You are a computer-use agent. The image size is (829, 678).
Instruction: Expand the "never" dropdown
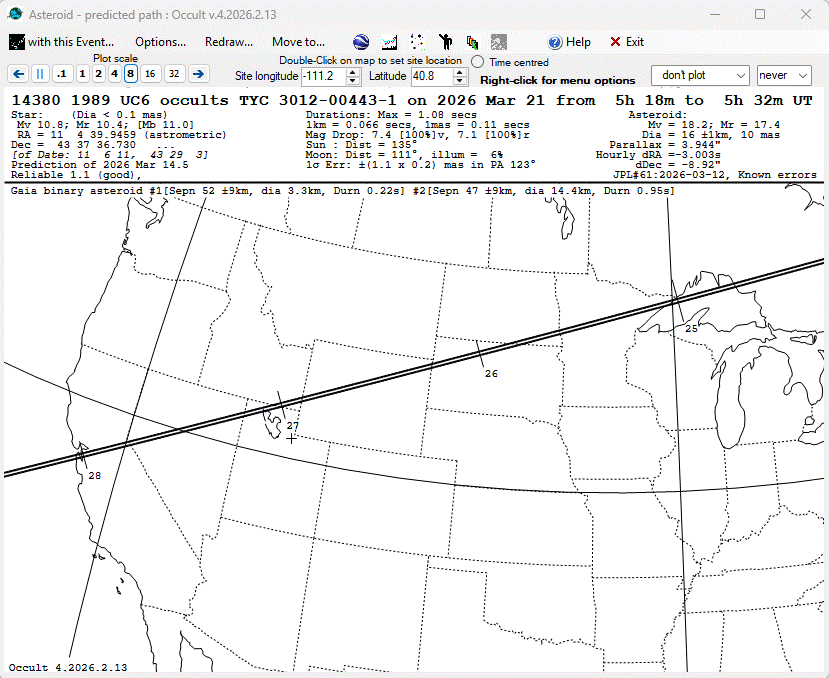[784, 76]
